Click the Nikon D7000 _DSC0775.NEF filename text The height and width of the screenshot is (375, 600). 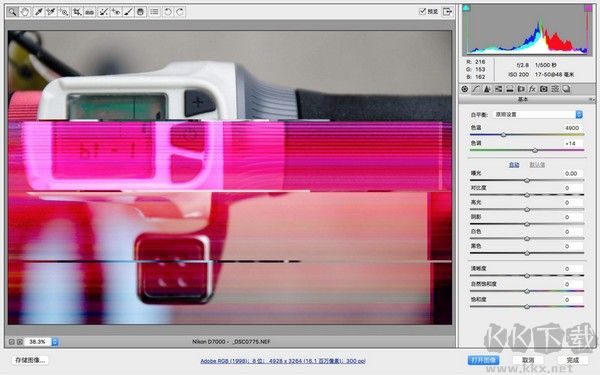[231, 341]
